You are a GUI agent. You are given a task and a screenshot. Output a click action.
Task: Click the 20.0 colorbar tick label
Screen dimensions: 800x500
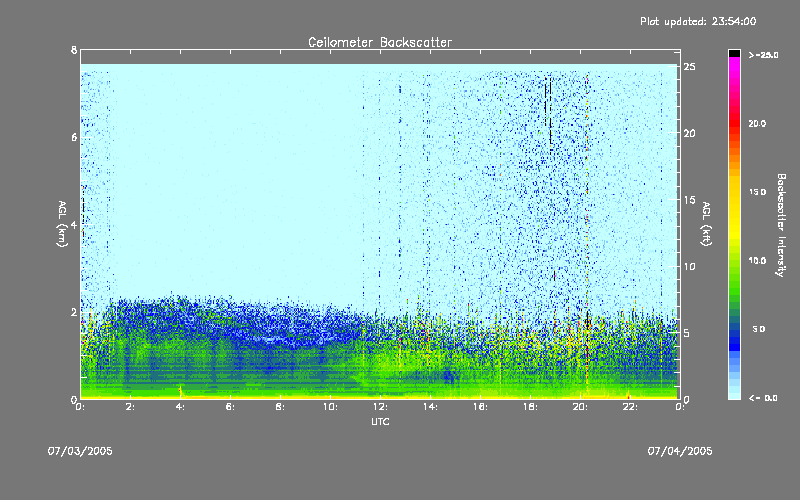(757, 124)
